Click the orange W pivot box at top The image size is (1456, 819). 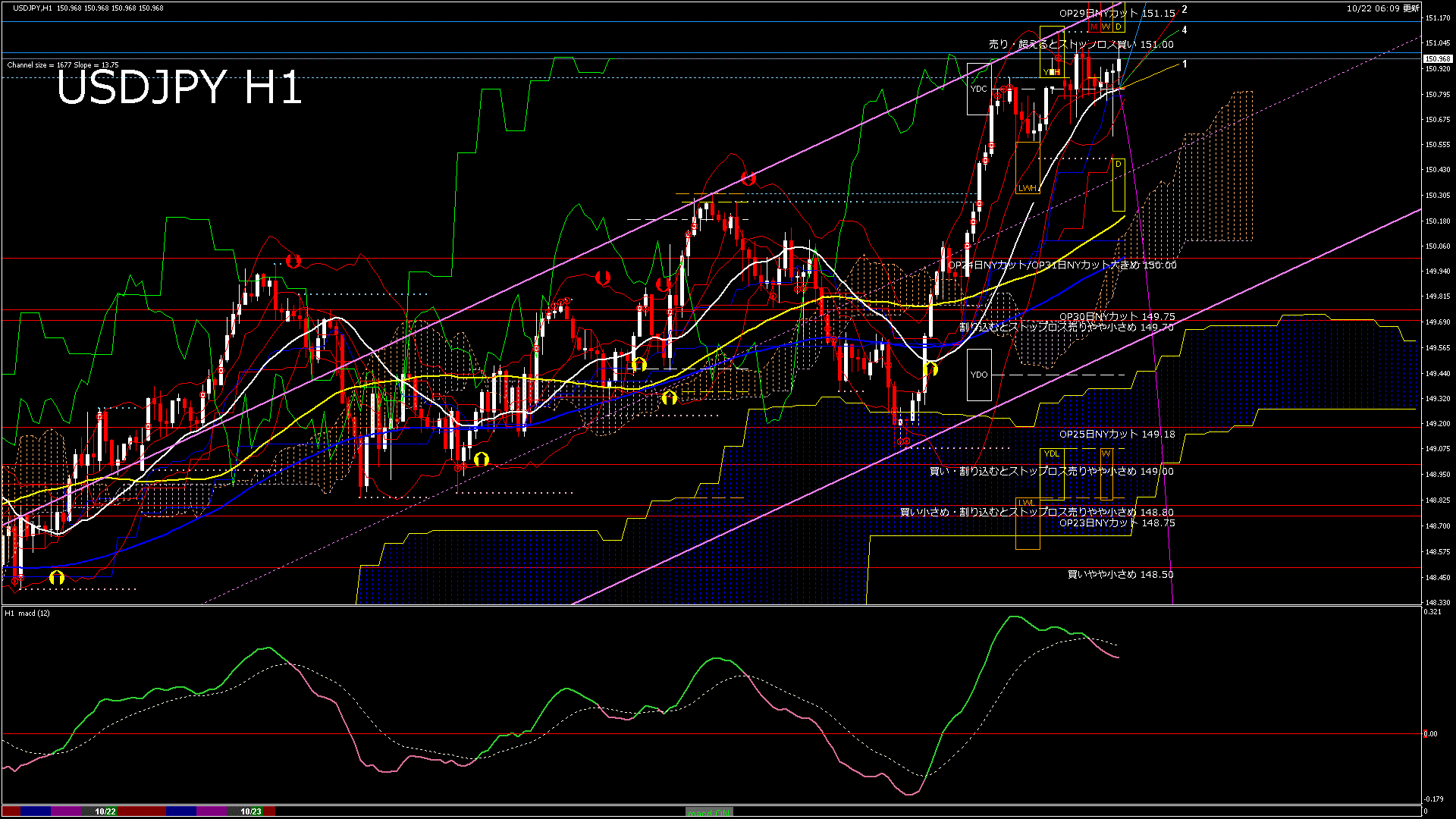pyautogui.click(x=1106, y=27)
